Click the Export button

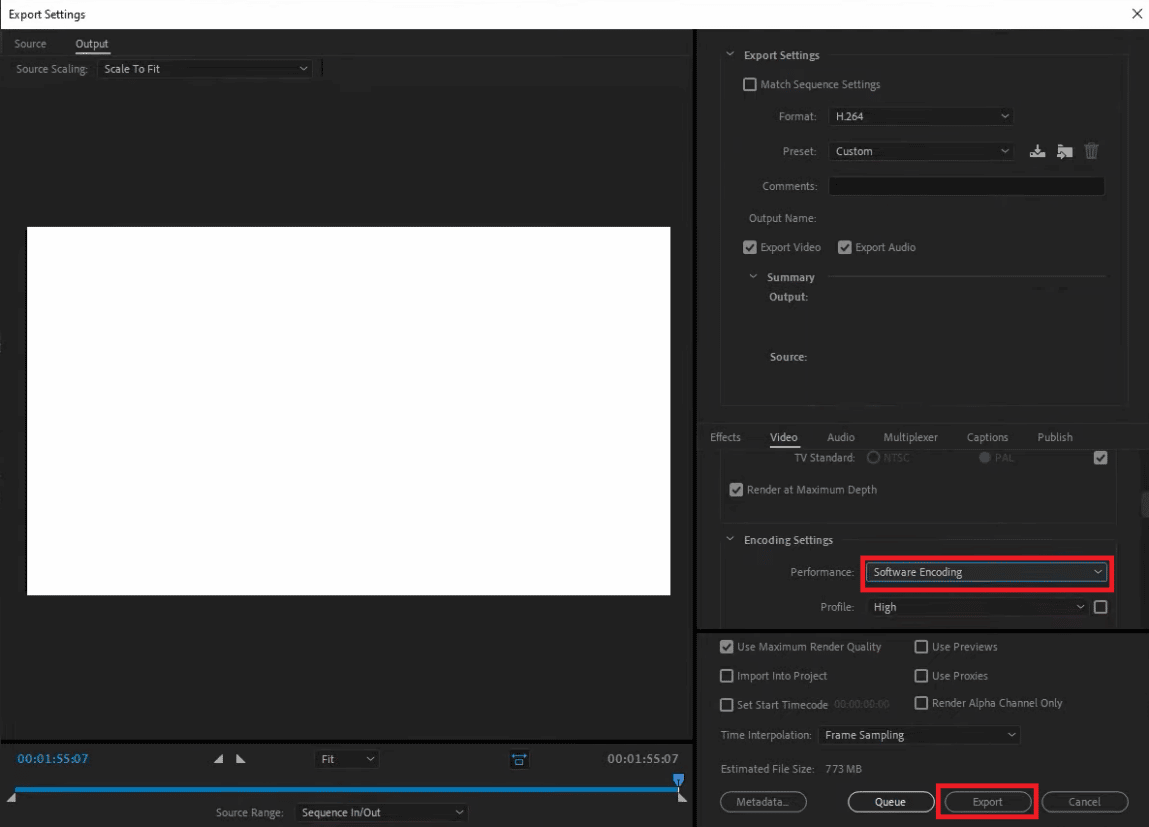coord(987,802)
